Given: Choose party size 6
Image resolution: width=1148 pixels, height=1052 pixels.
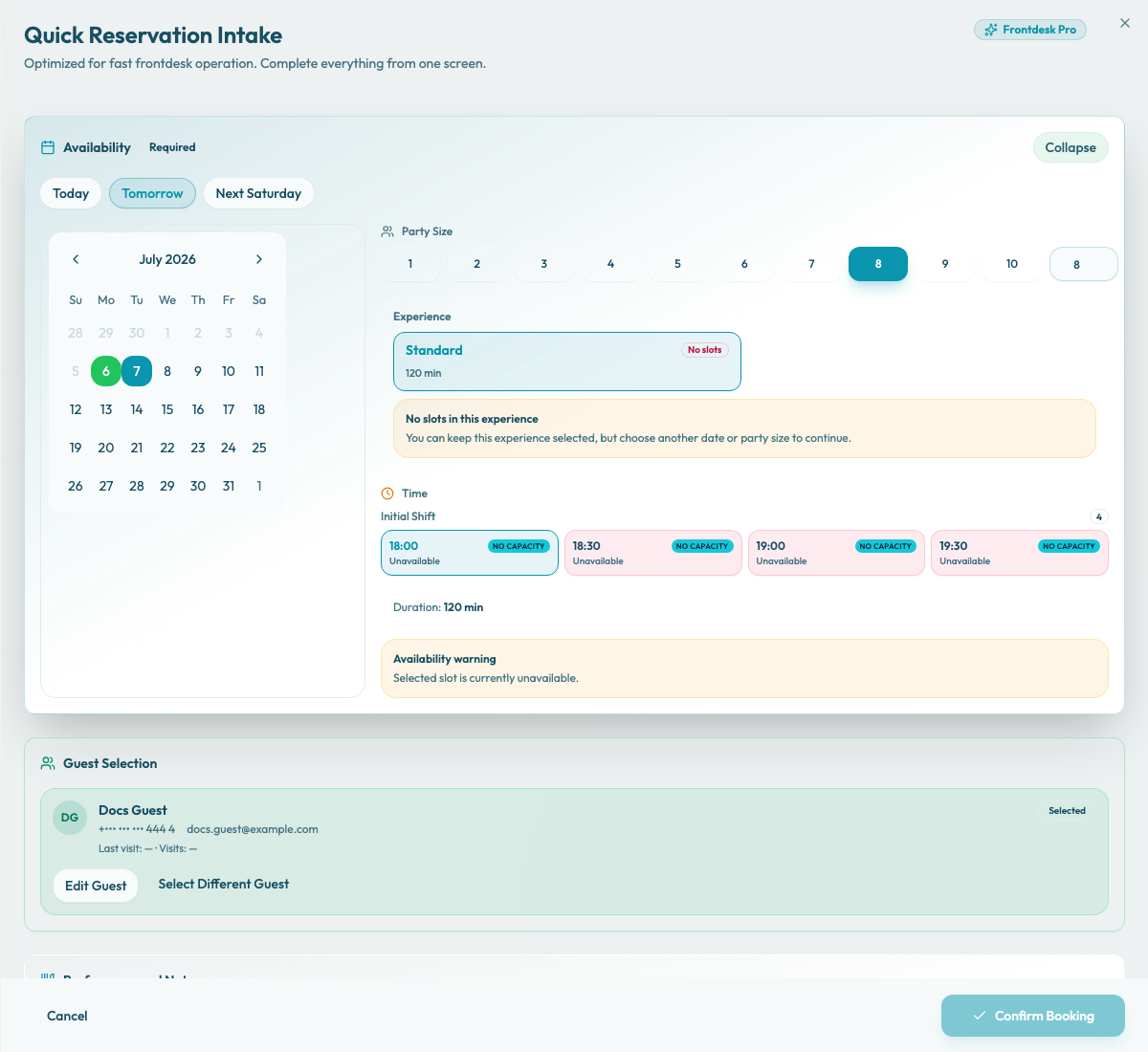Looking at the screenshot, I should (x=744, y=264).
